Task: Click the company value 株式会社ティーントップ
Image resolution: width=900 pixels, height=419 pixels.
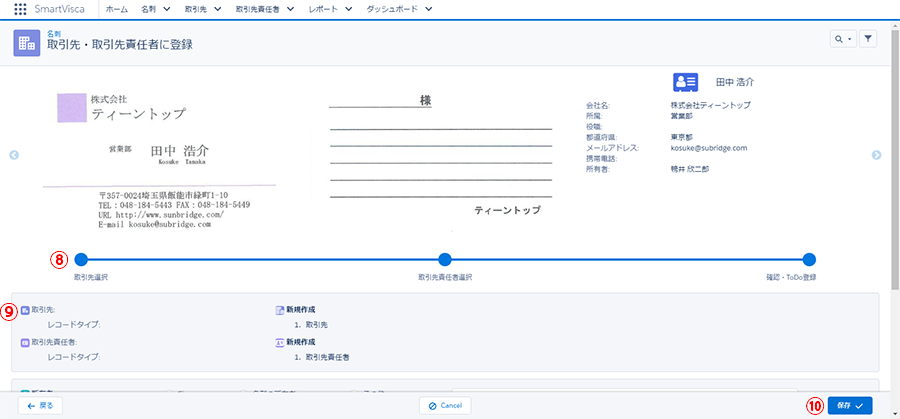Action: (x=711, y=106)
